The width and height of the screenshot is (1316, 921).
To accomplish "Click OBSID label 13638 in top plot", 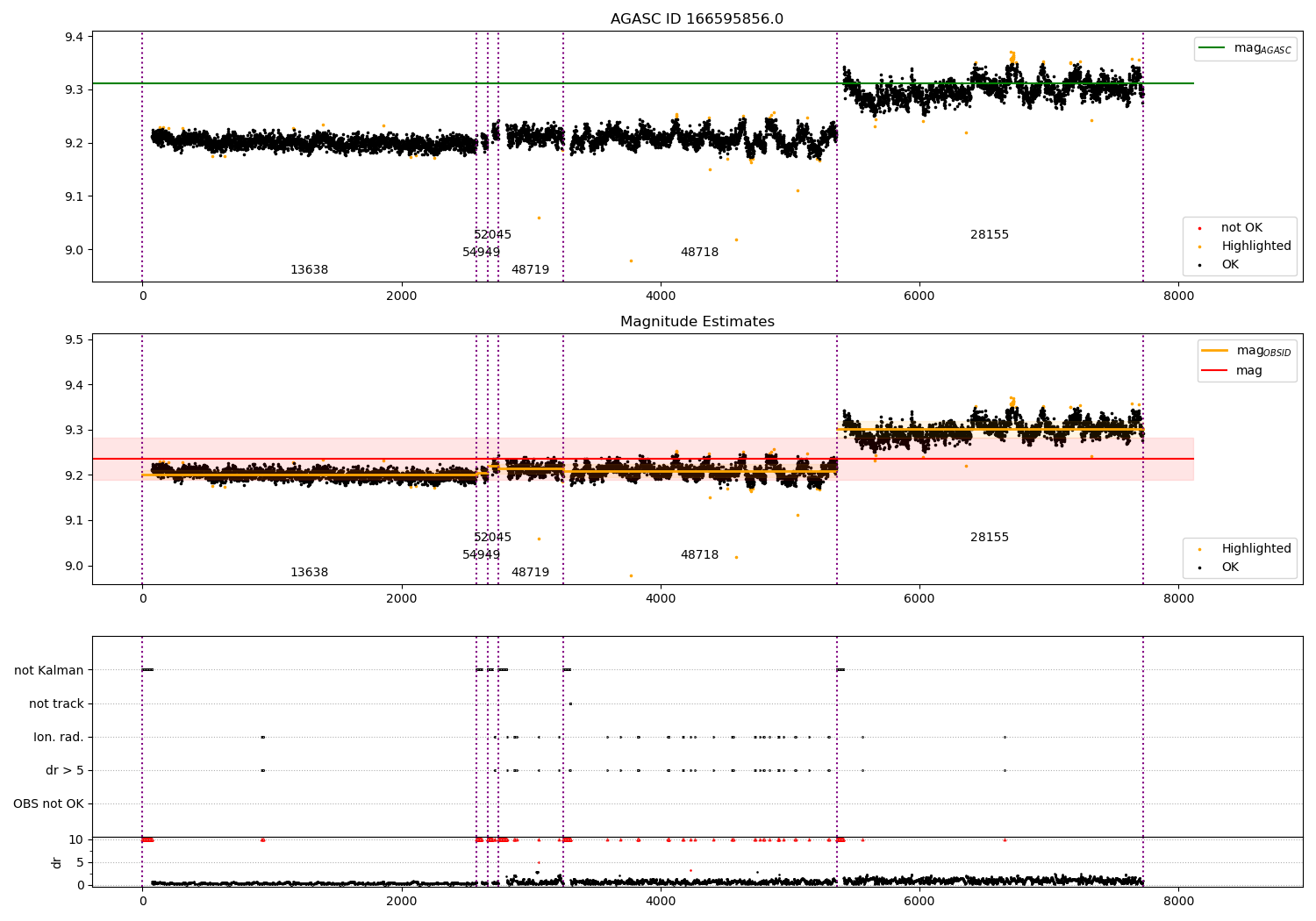I will coord(309,270).
